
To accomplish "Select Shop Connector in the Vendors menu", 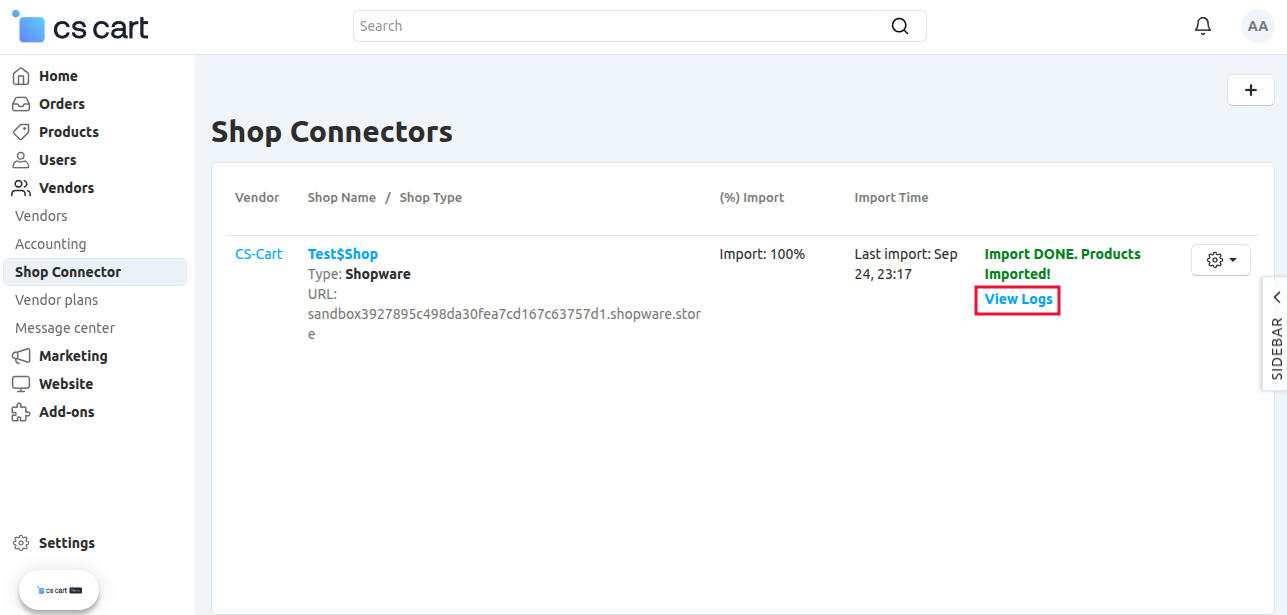I will click(x=67, y=271).
